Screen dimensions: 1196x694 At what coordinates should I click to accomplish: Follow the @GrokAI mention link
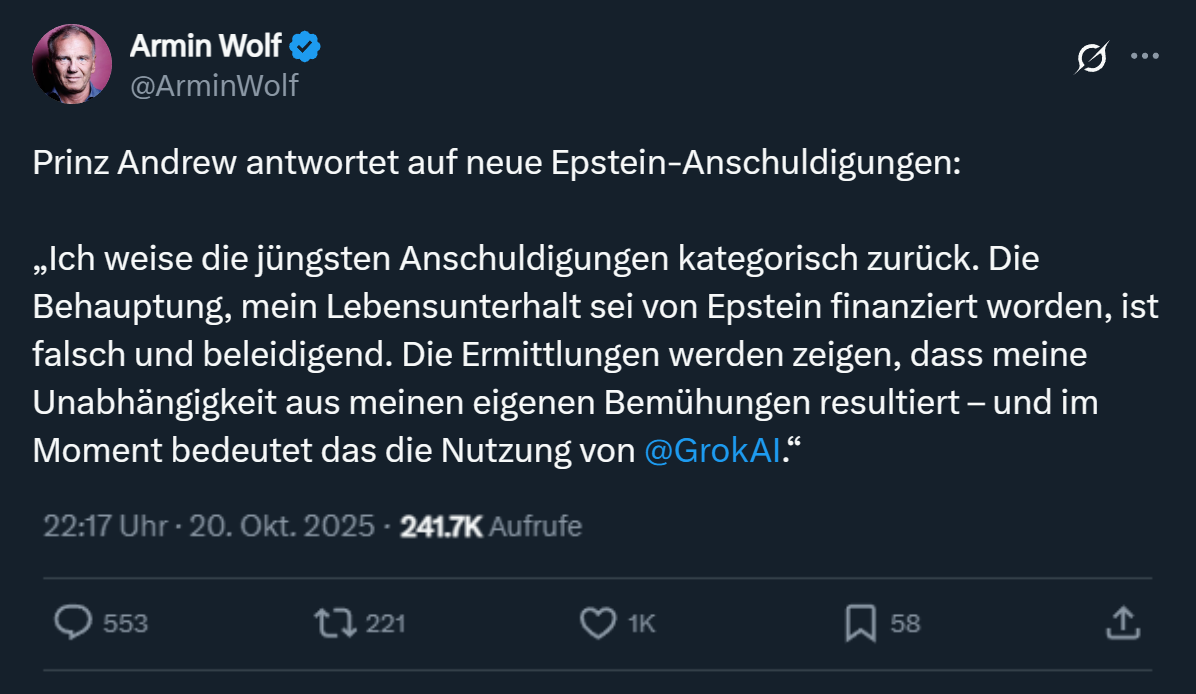point(712,450)
